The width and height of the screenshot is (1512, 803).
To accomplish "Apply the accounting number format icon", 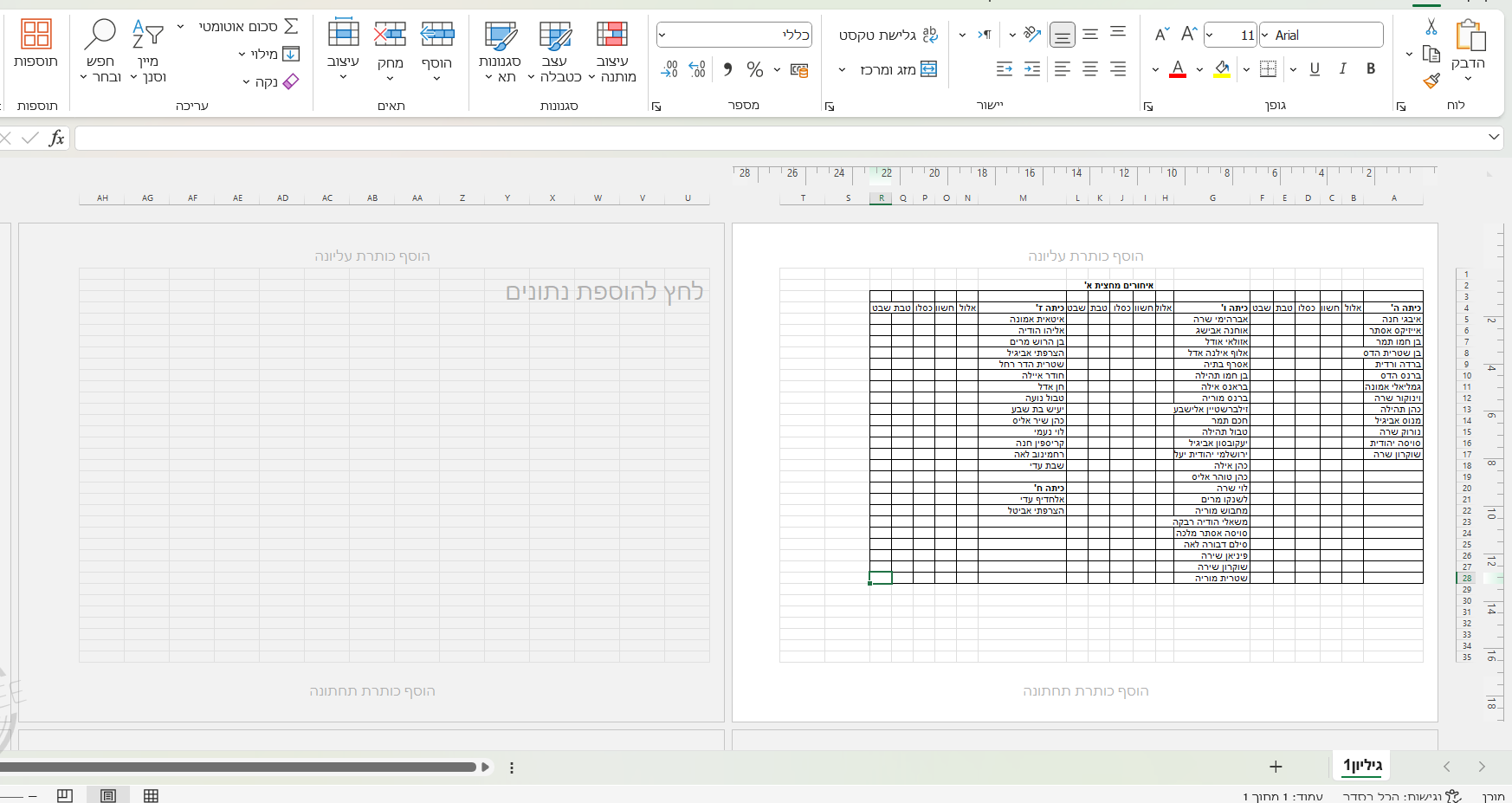I will point(799,69).
